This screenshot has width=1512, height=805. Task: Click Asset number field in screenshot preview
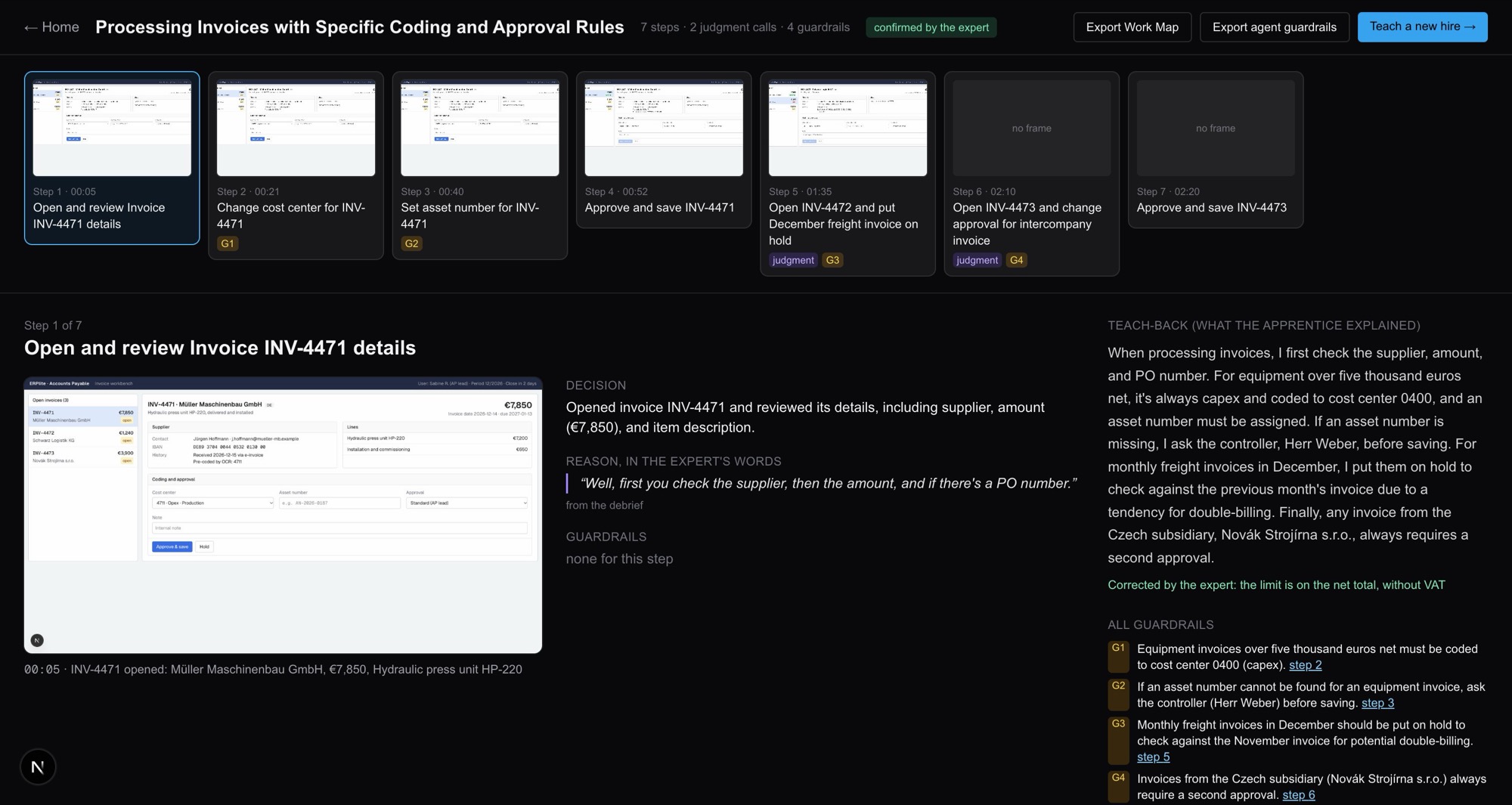[x=339, y=503]
